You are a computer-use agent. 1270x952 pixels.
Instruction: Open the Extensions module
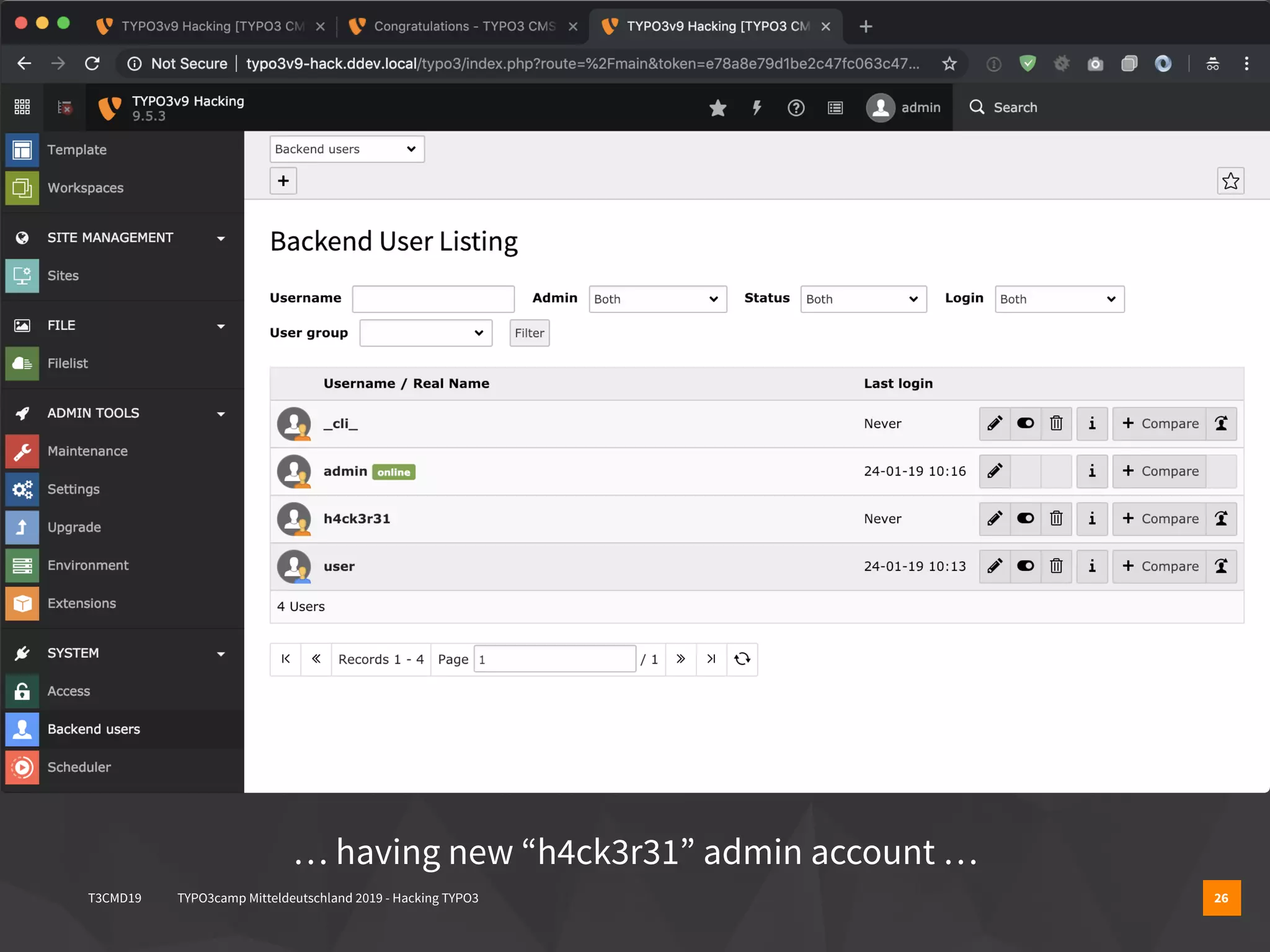(x=122, y=604)
